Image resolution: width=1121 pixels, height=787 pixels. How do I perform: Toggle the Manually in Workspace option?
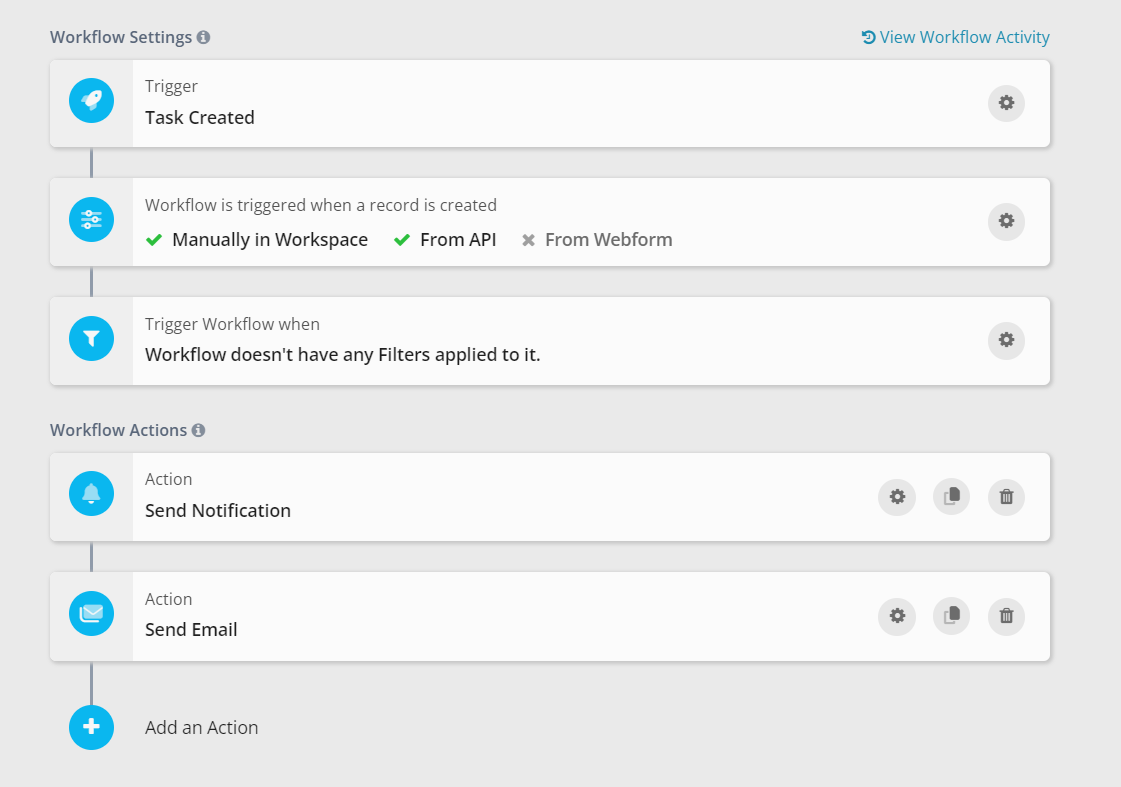coord(258,240)
